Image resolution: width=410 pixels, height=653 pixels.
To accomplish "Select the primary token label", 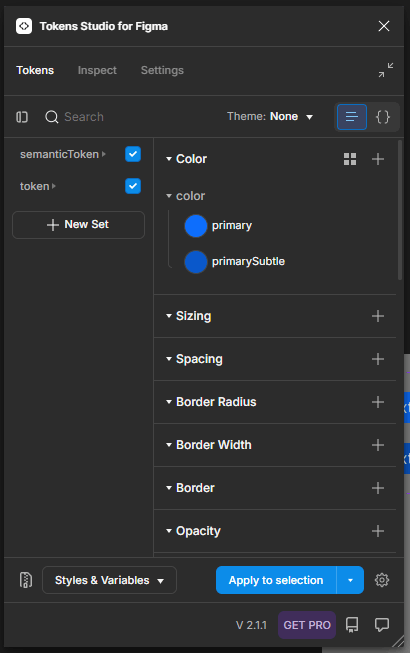I will click(232, 226).
